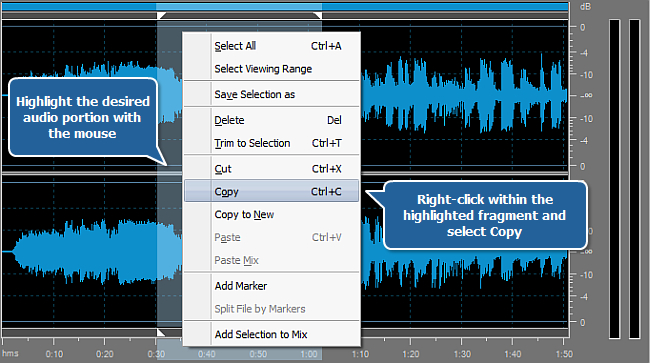This screenshot has width=650, height=363.
Task: Select the Delete menu item
Action: tap(272, 120)
